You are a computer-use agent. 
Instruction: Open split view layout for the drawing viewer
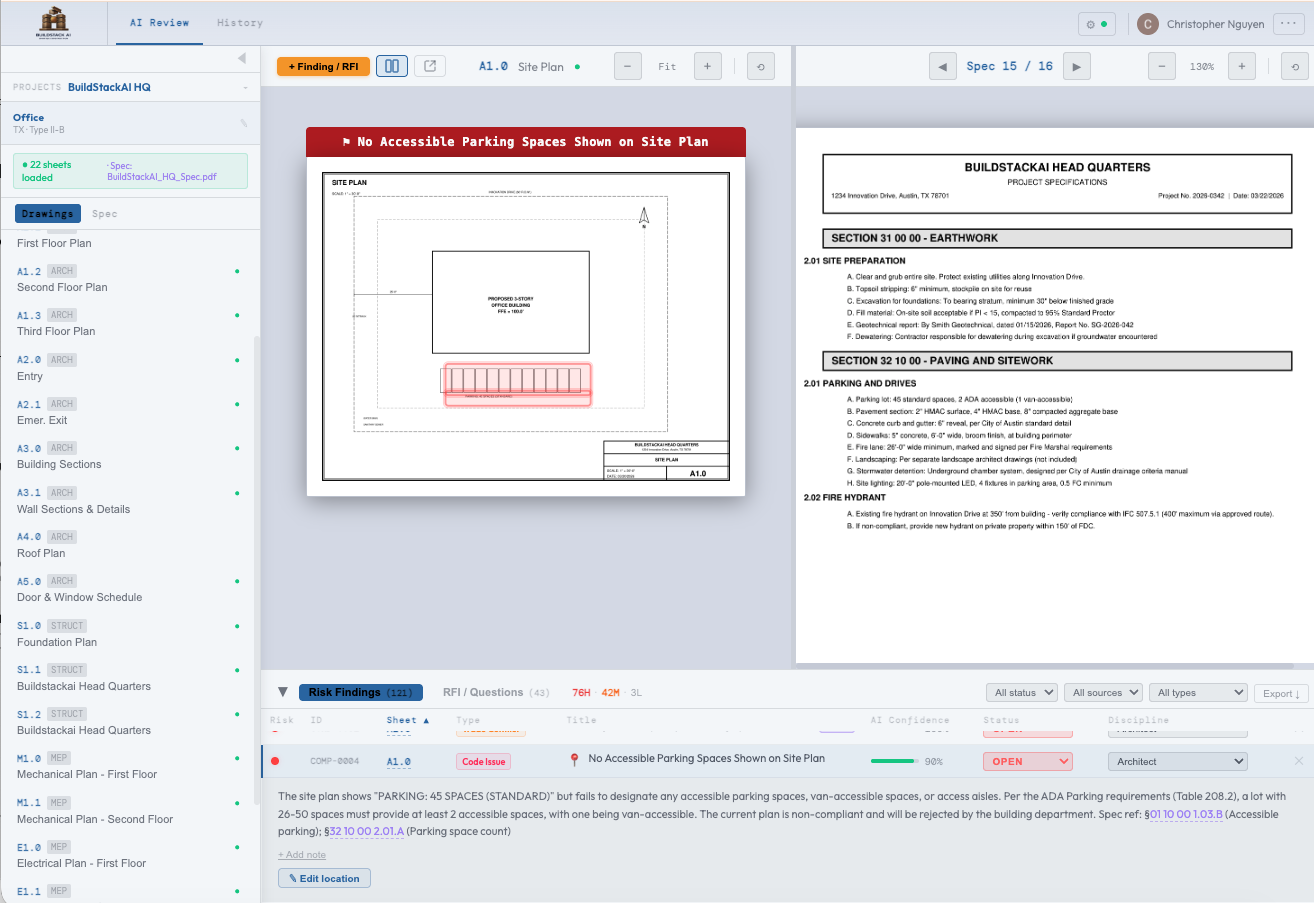[391, 66]
